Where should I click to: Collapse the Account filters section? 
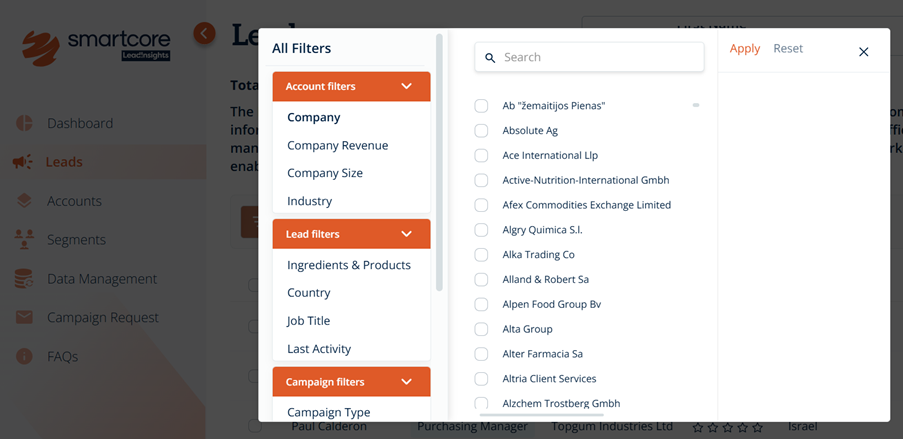(x=406, y=87)
